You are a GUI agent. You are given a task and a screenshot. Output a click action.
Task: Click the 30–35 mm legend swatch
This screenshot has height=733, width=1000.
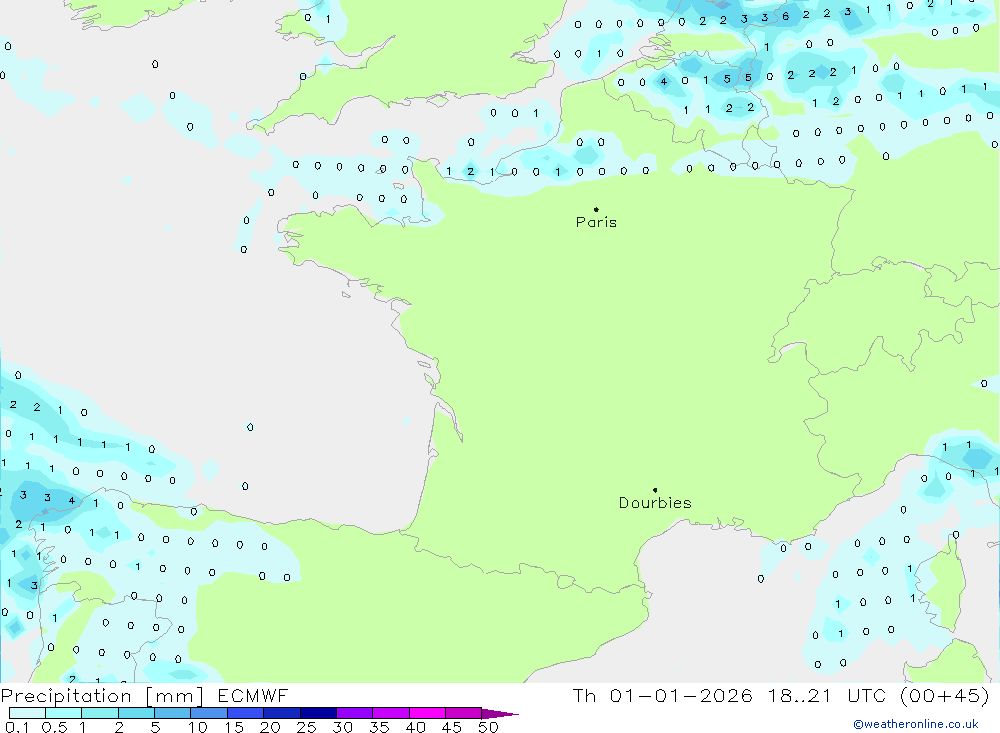coord(354,713)
